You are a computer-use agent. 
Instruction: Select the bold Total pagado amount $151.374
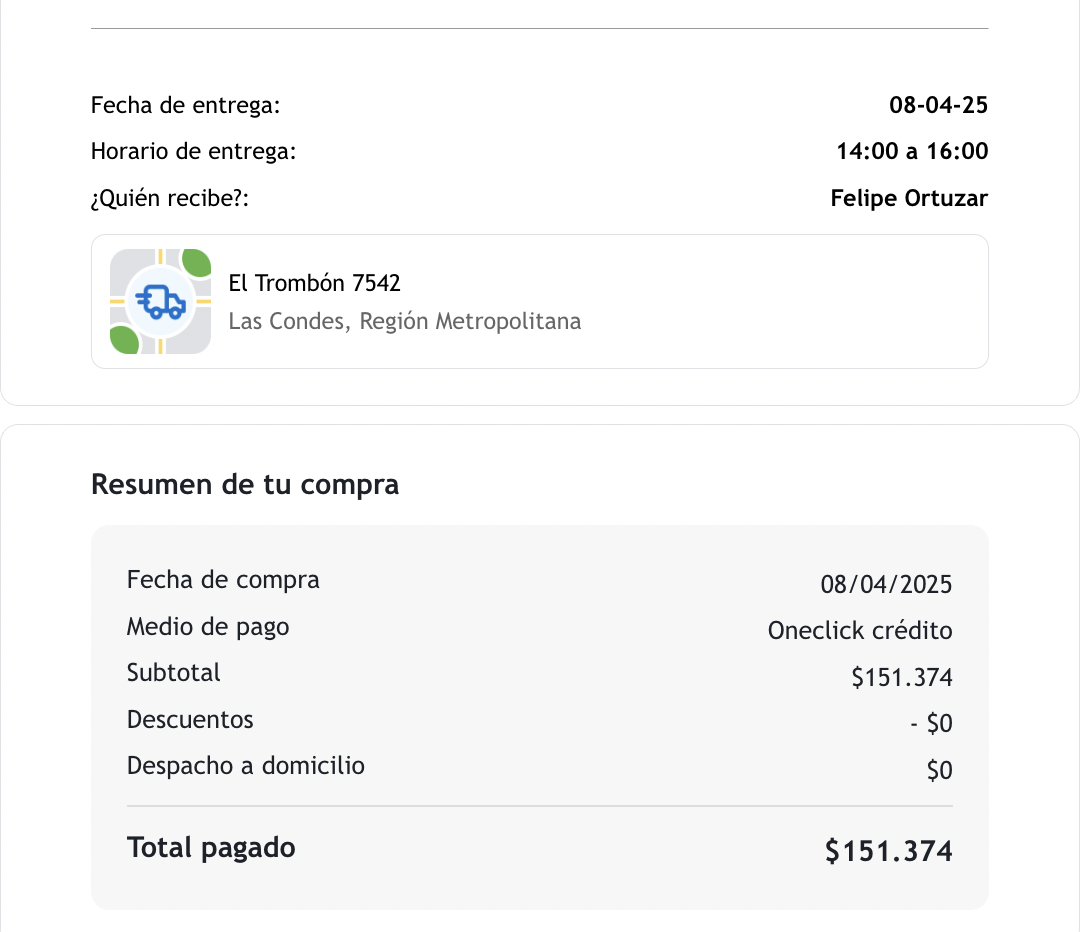[888, 851]
